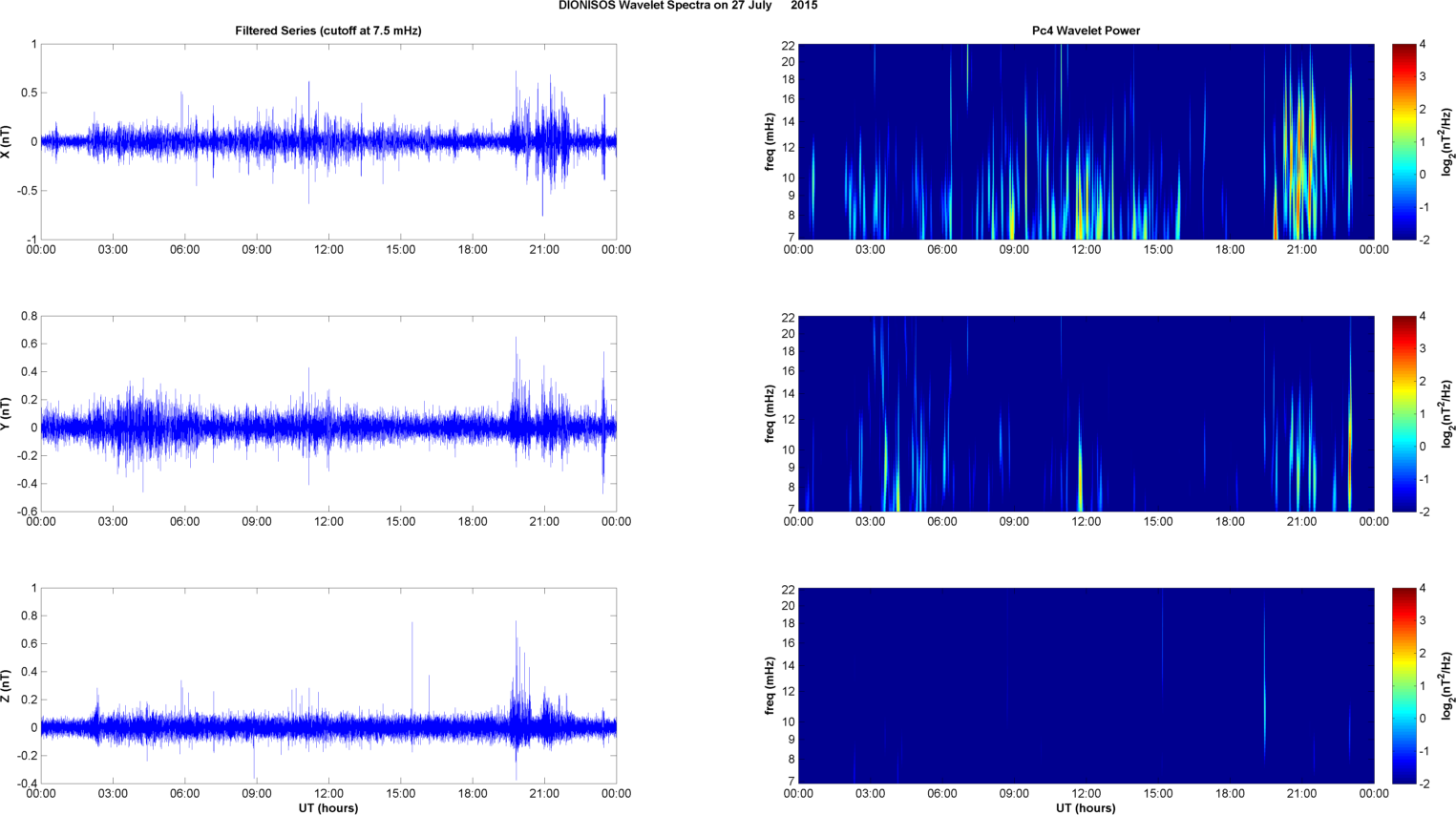Click the bottom spectrogram's colorbar
The image size is (1456, 815).
pyautogui.click(x=1403, y=685)
